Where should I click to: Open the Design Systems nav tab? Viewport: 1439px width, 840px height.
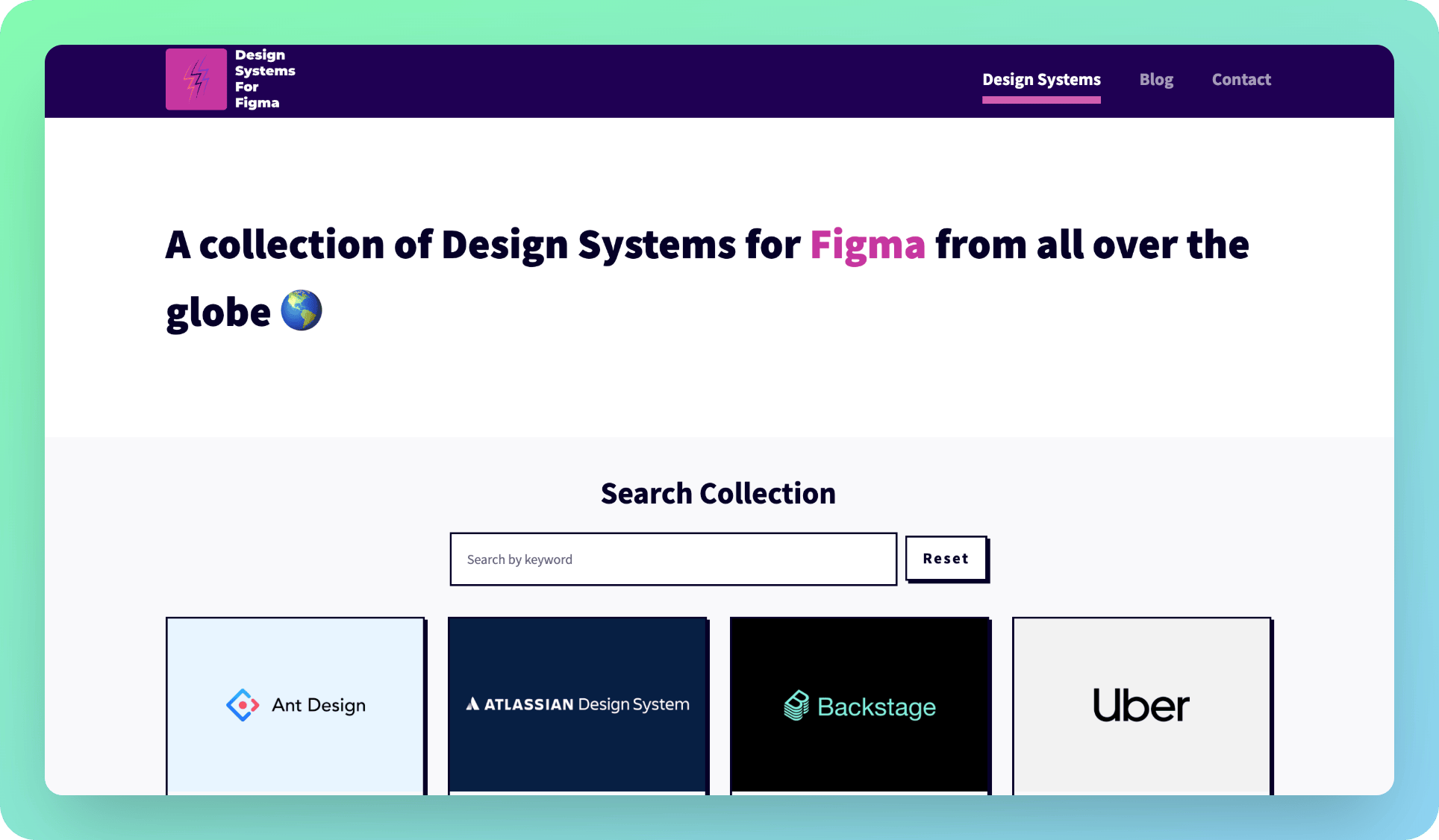click(1041, 80)
